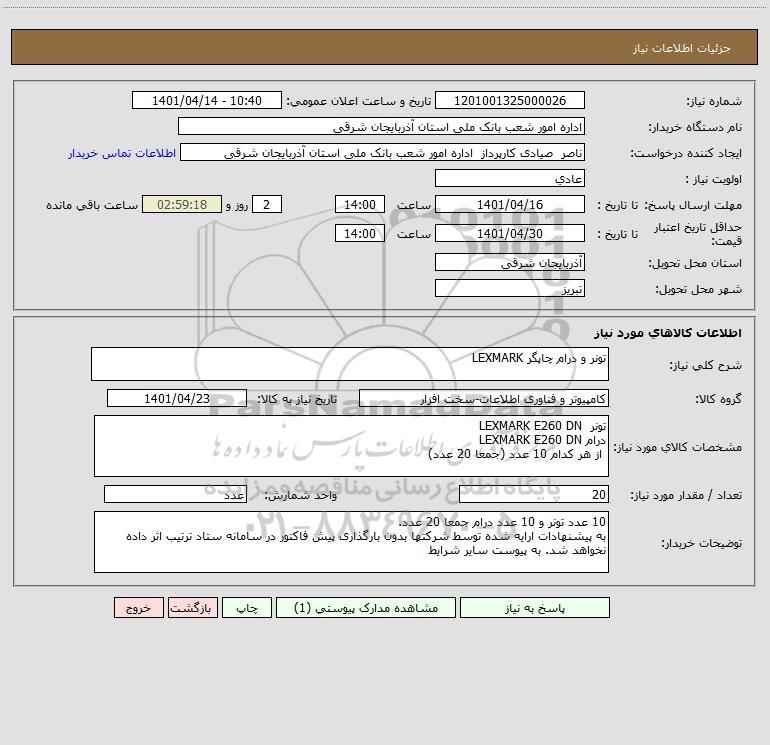770x745 pixels.
Task: Click label 'شماره نیاز:'
Action: pyautogui.click(x=714, y=102)
